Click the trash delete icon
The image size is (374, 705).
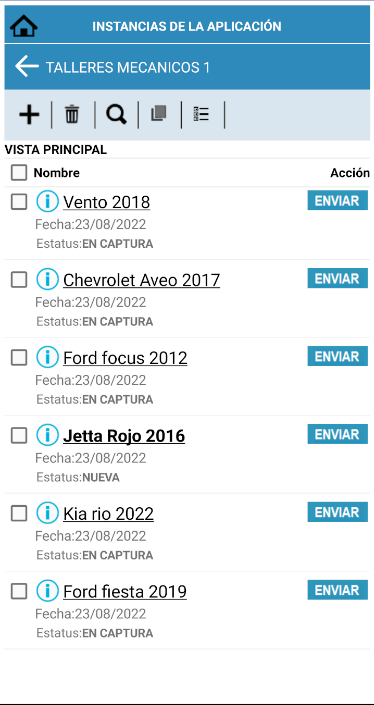tap(72, 115)
